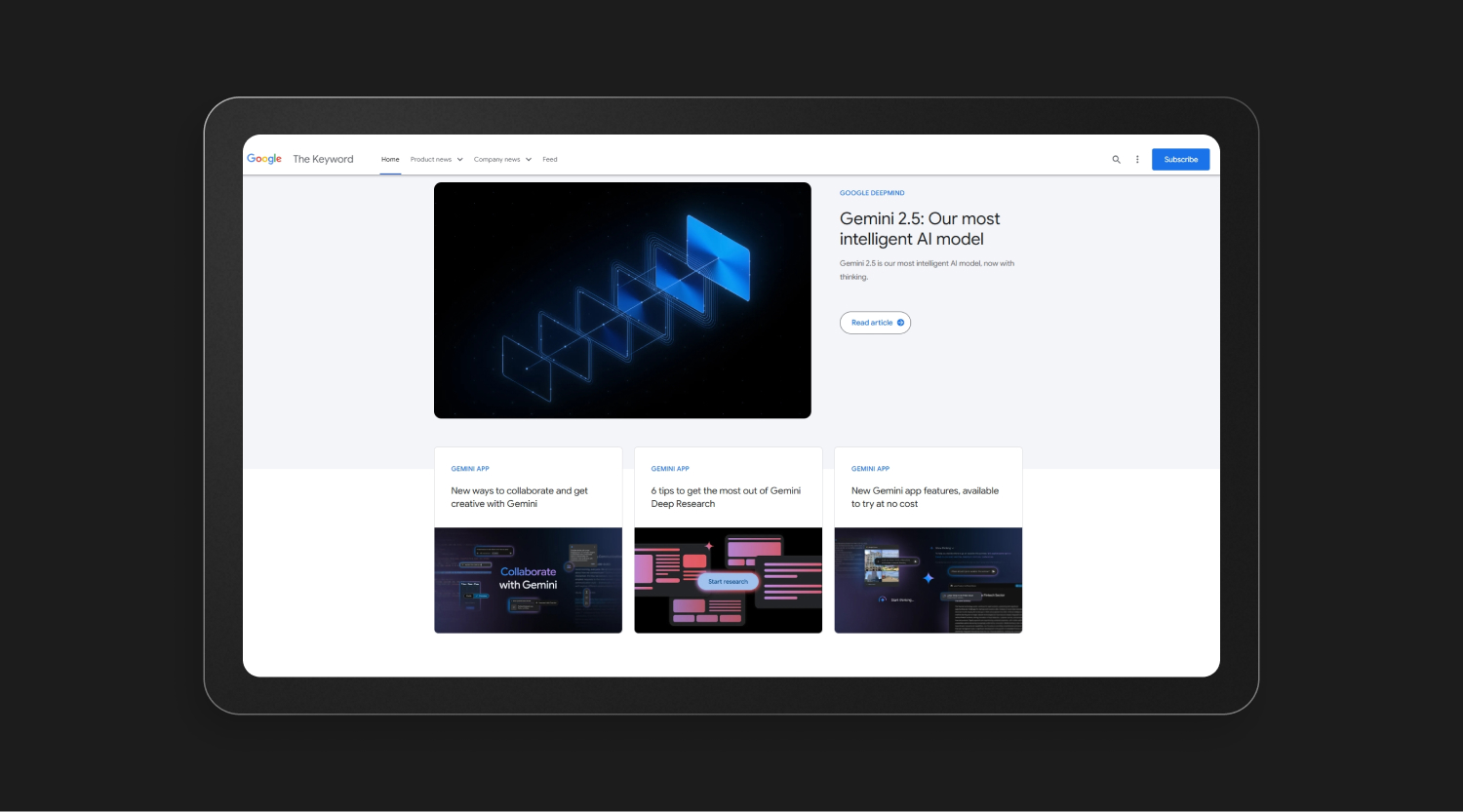Click Gemini App label above Deep Research article
This screenshot has height=812, width=1463.
[x=670, y=469]
